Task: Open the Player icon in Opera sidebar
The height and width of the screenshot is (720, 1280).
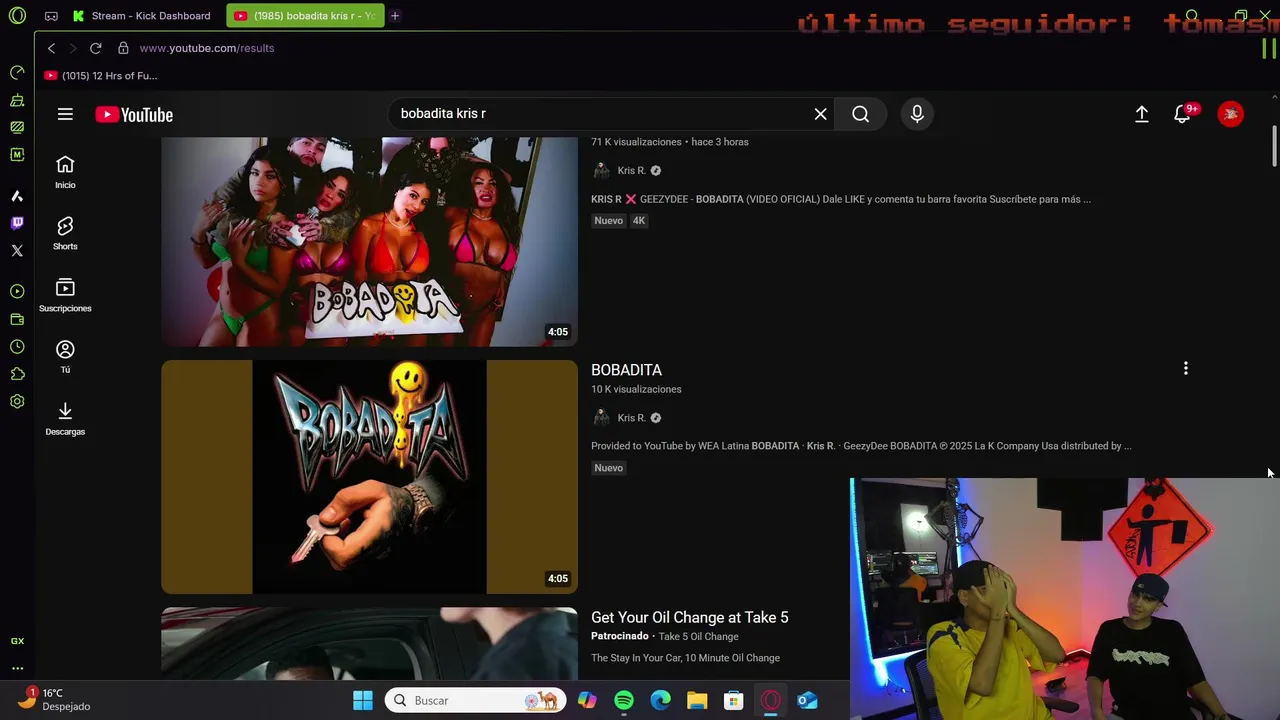Action: click(17, 291)
